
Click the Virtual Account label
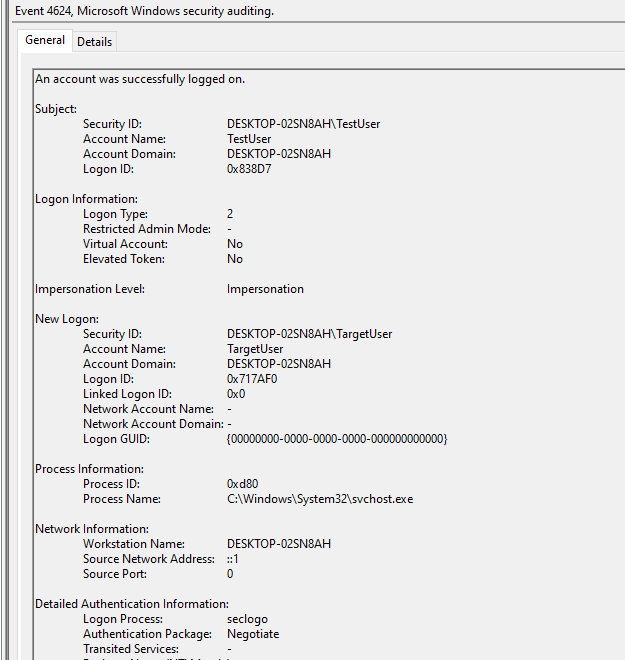(x=125, y=244)
